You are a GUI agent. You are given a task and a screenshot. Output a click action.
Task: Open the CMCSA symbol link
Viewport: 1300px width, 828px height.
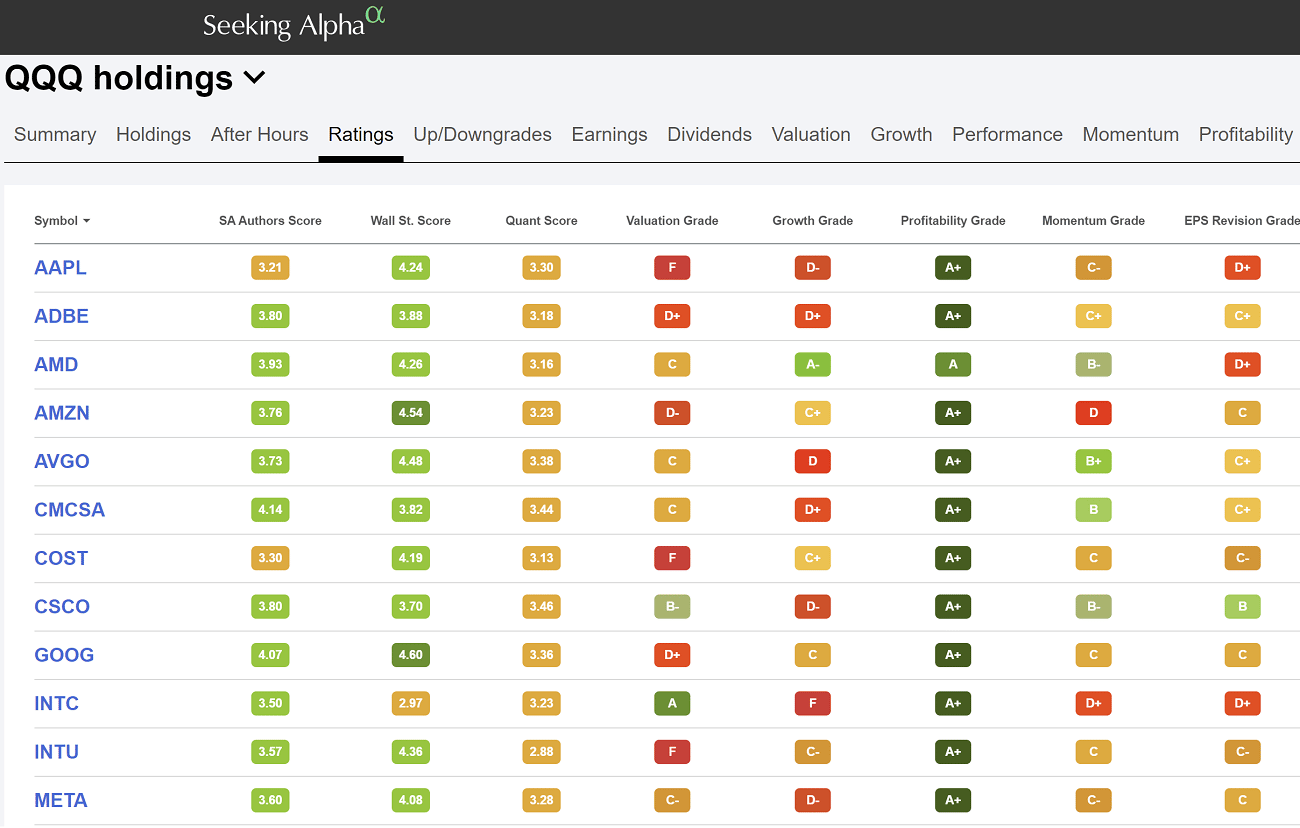70,509
